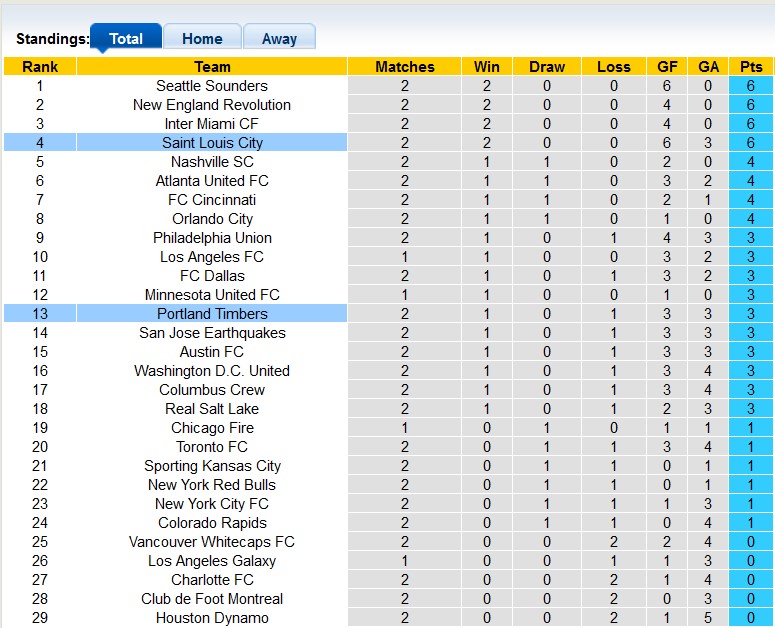
Task: Click on Inter Miami CF
Action: (212, 124)
